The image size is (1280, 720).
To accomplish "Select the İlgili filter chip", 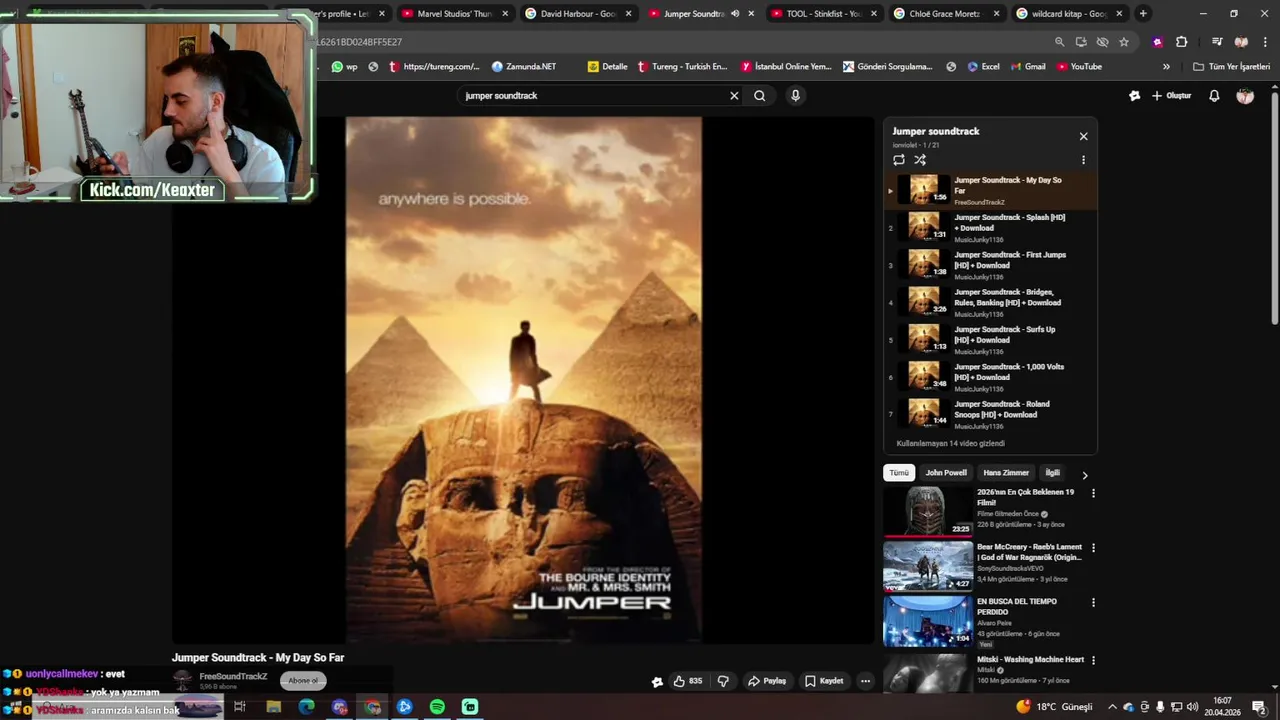I will 1052,473.
